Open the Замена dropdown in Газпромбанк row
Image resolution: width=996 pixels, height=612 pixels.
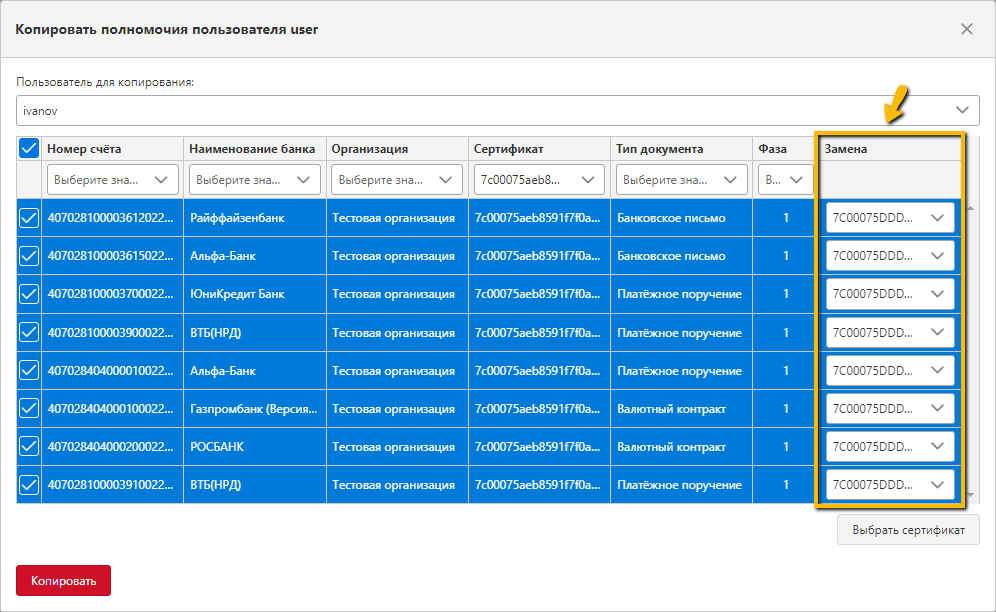click(890, 409)
